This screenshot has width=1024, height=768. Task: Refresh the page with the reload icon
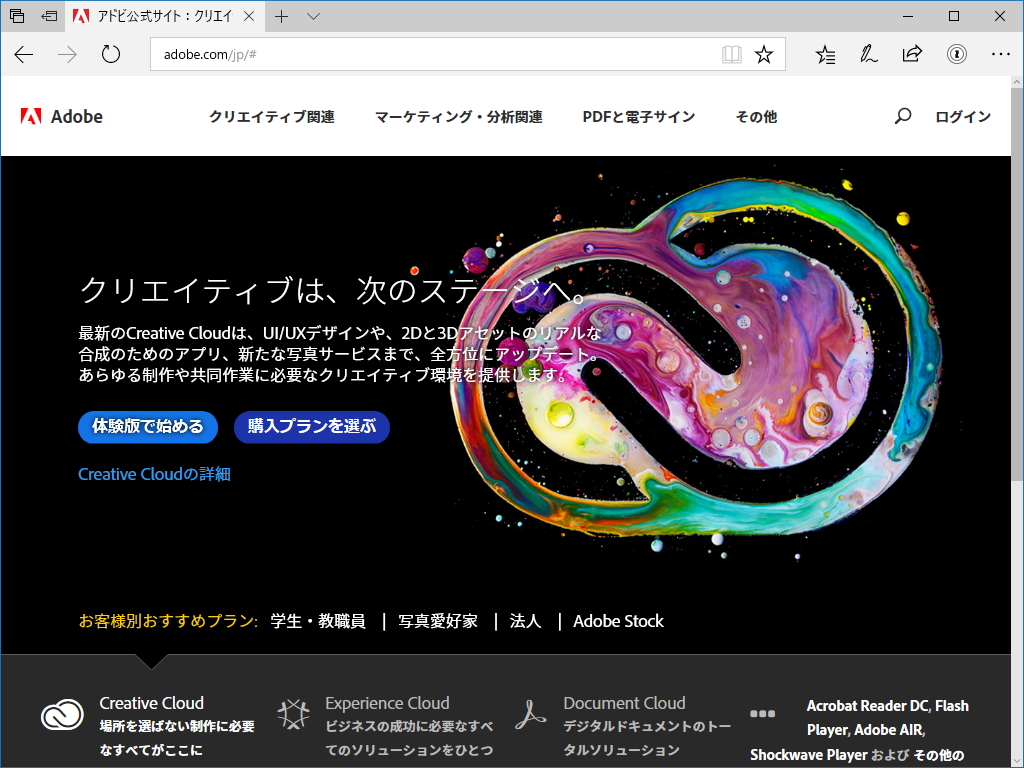110,55
